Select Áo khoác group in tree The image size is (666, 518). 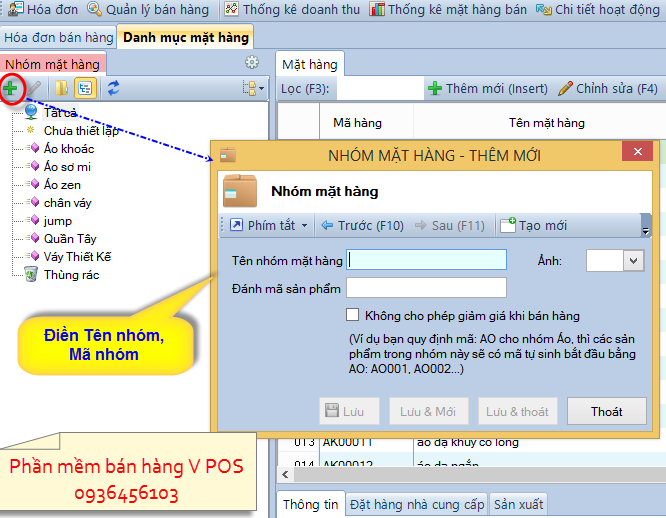[69, 148]
